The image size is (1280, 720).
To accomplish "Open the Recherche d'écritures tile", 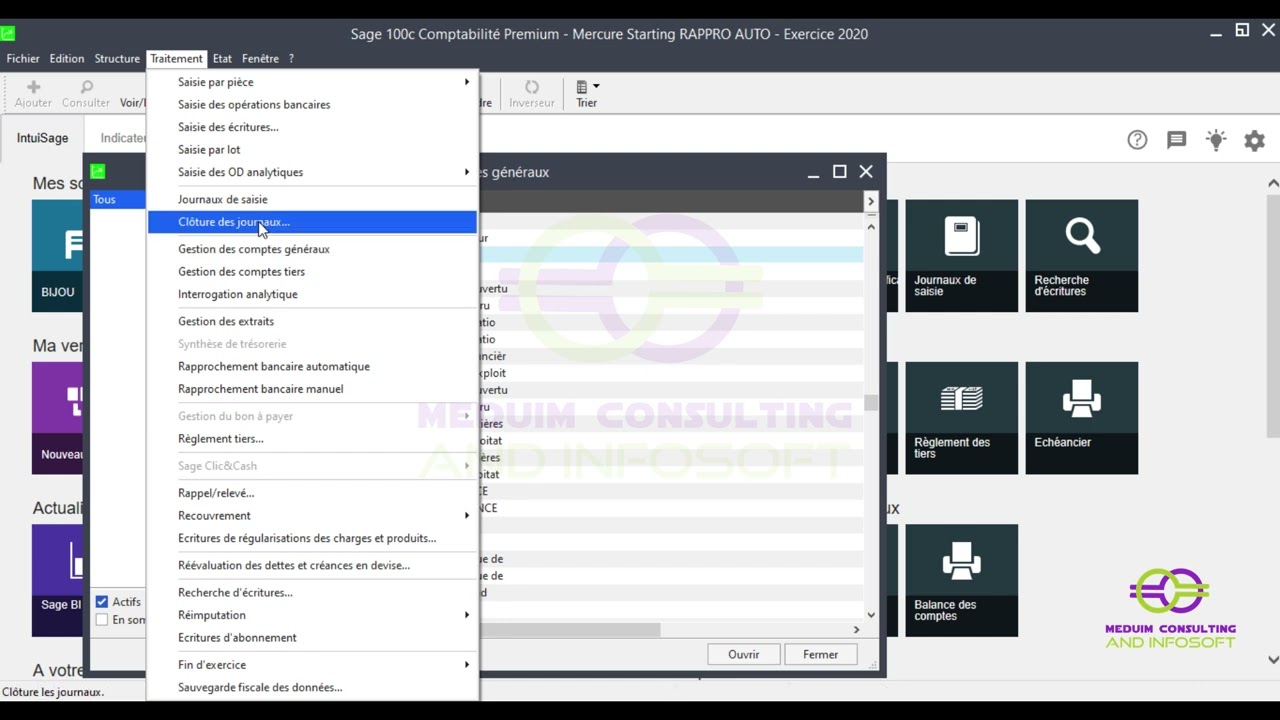I will (x=1081, y=256).
